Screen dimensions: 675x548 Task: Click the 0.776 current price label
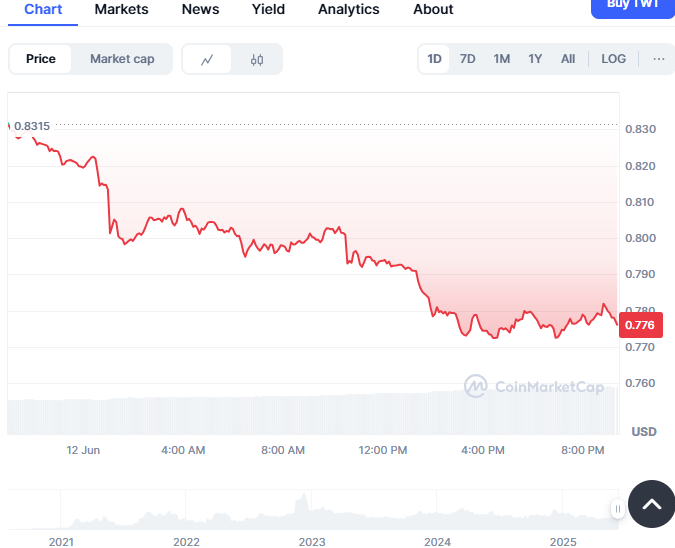(641, 325)
